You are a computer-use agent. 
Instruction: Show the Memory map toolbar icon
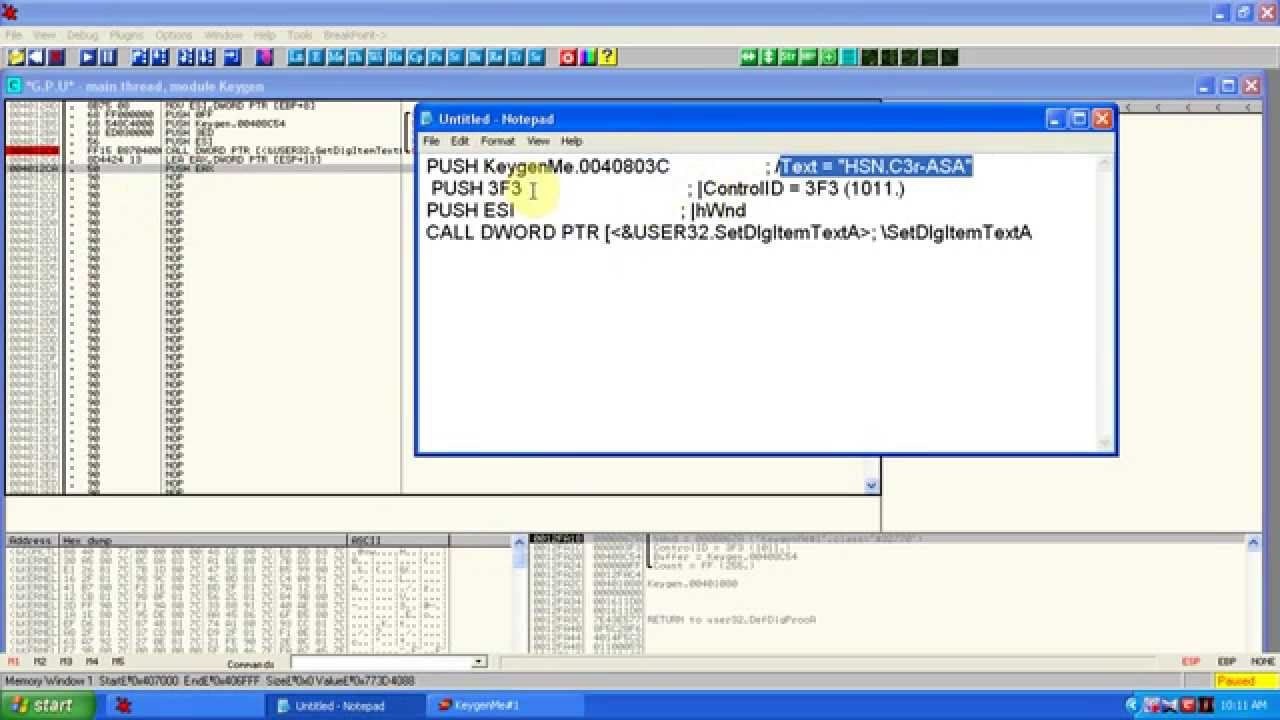point(336,57)
